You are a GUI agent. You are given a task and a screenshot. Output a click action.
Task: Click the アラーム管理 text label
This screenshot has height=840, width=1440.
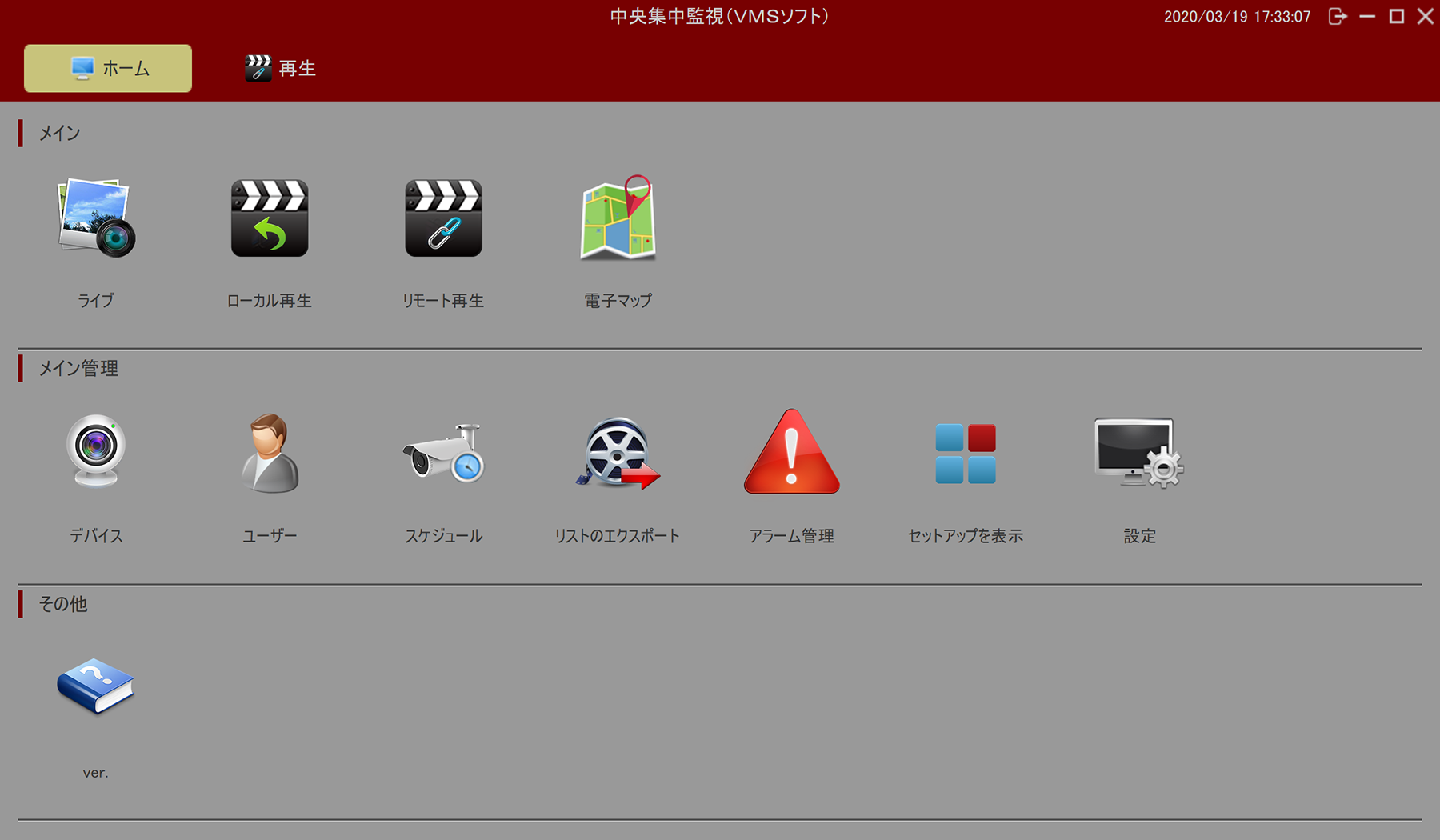coord(791,536)
